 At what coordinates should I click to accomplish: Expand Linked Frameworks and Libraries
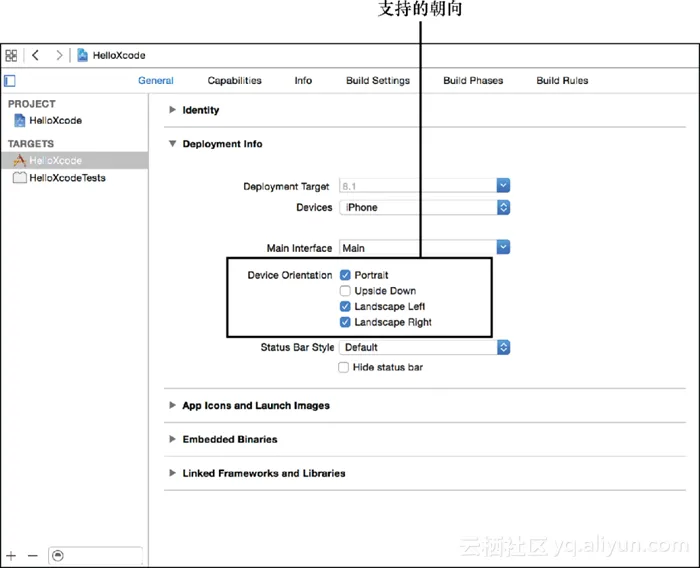(172, 473)
